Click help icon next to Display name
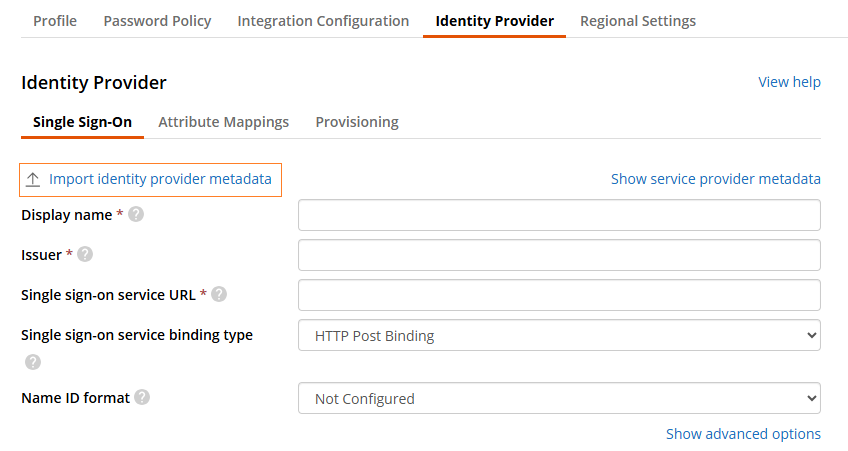The width and height of the screenshot is (848, 451). pyautogui.click(x=136, y=214)
